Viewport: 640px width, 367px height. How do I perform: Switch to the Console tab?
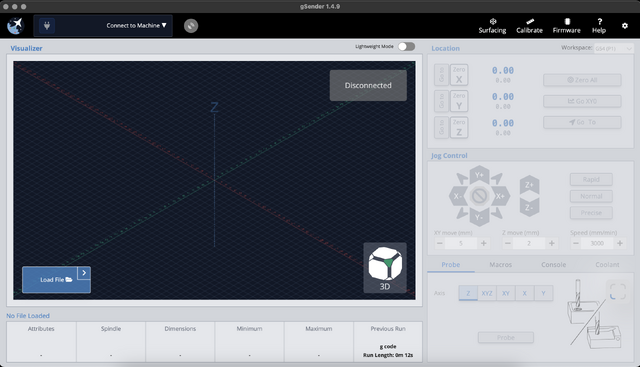(553, 265)
